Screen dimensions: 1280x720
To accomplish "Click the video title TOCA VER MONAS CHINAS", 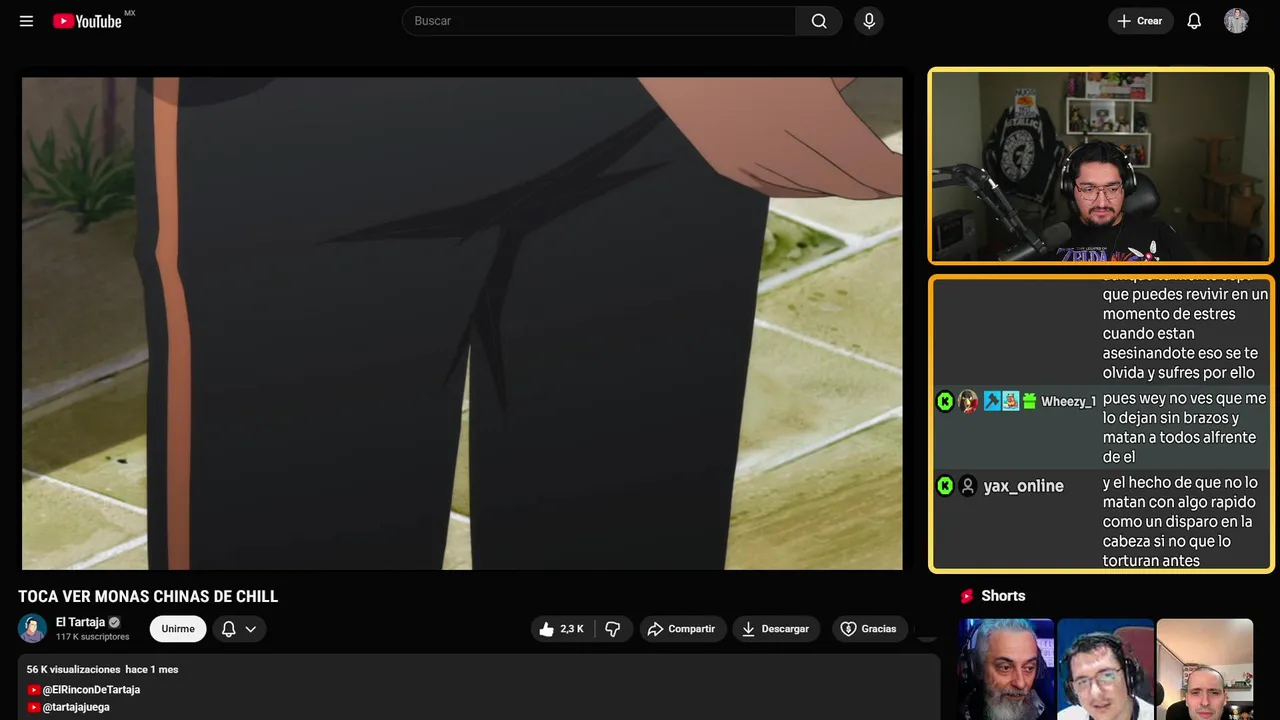I will point(148,597).
